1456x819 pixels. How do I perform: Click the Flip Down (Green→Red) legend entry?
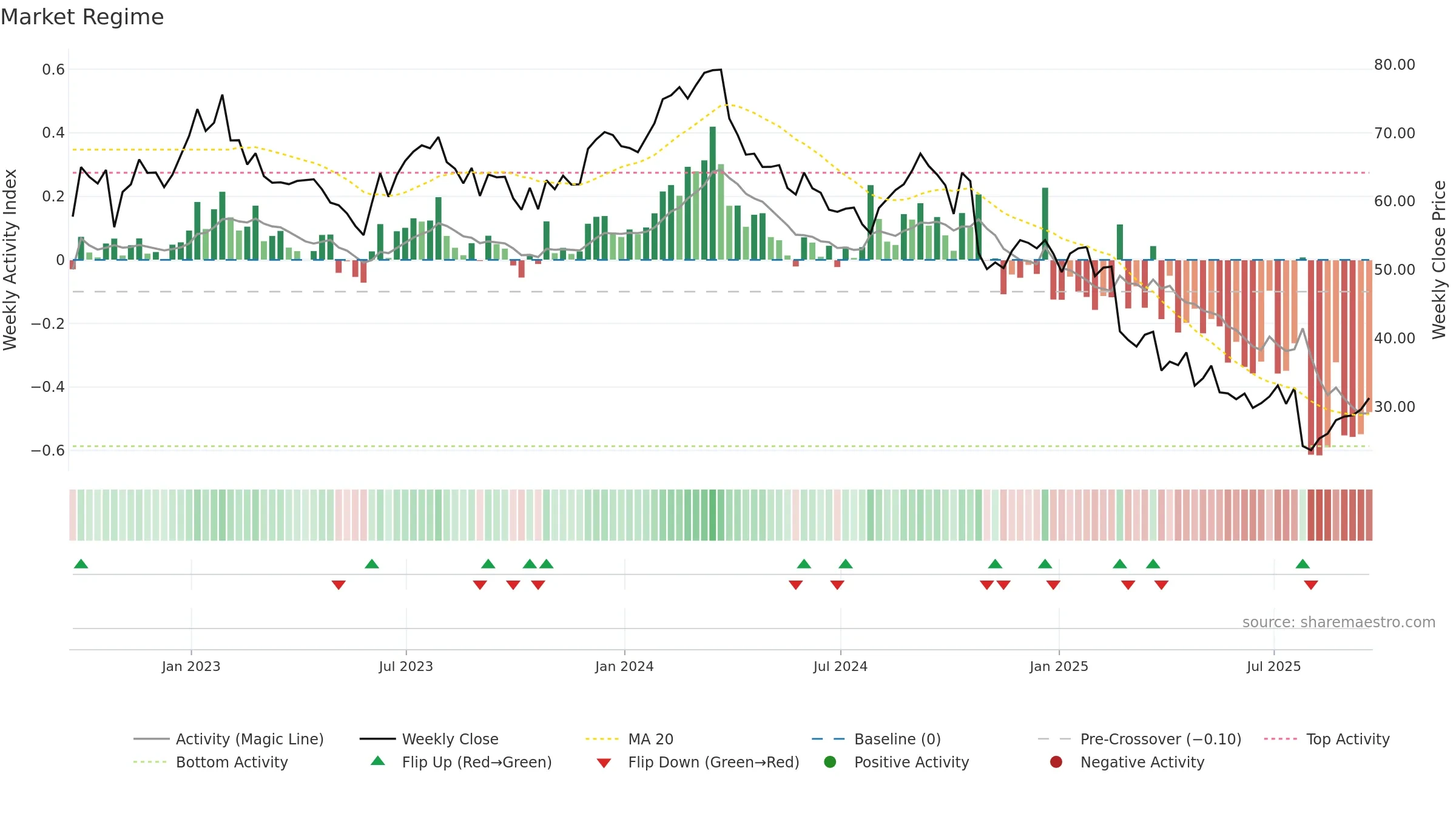(698, 762)
